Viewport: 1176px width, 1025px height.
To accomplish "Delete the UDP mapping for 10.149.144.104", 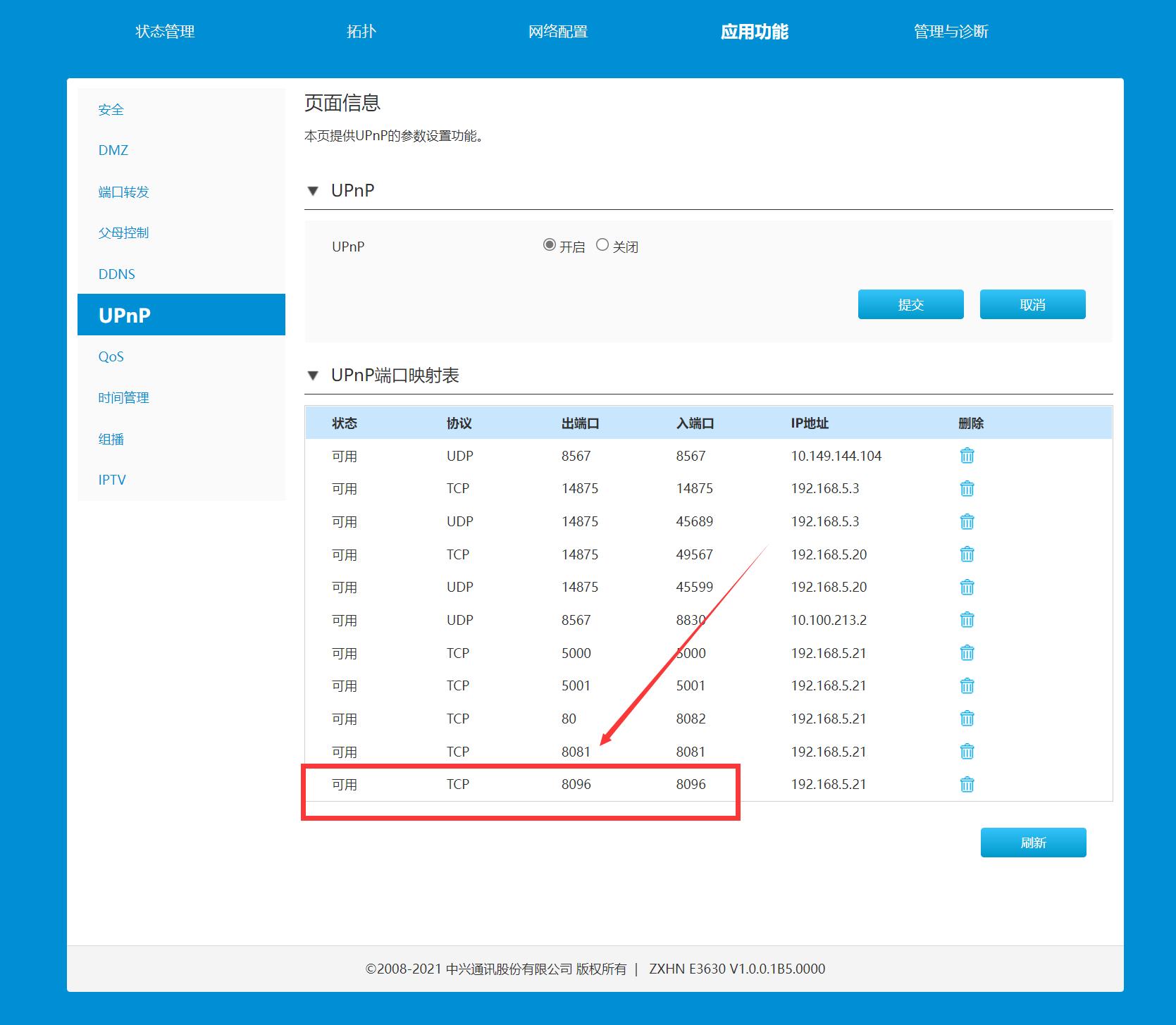I will (967, 455).
